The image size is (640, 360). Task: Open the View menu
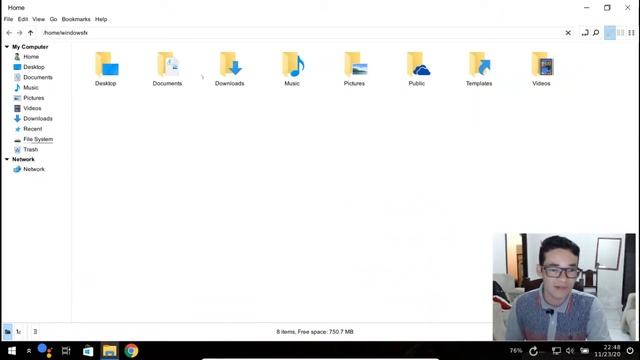38,19
